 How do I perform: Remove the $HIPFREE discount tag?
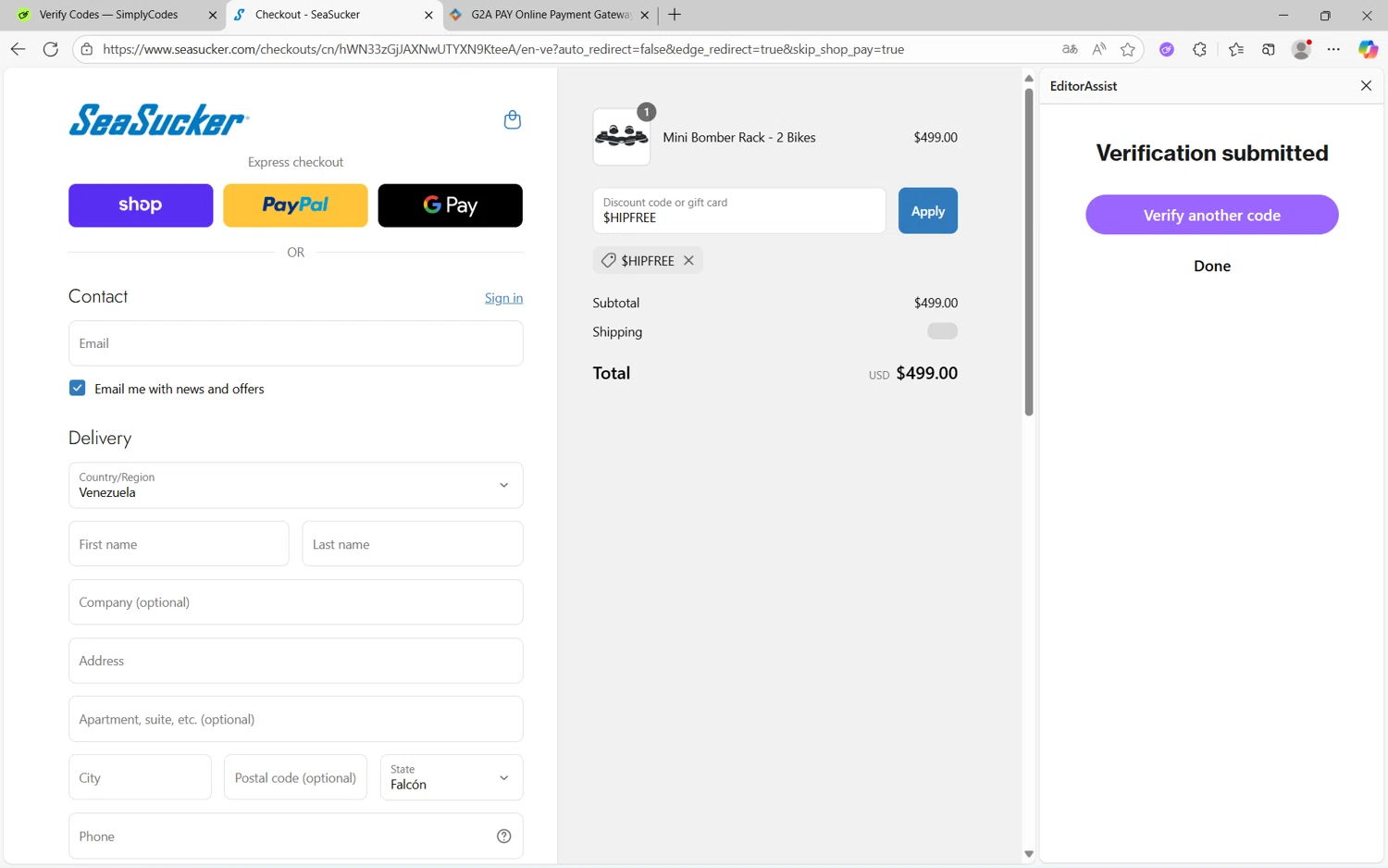coord(688,261)
